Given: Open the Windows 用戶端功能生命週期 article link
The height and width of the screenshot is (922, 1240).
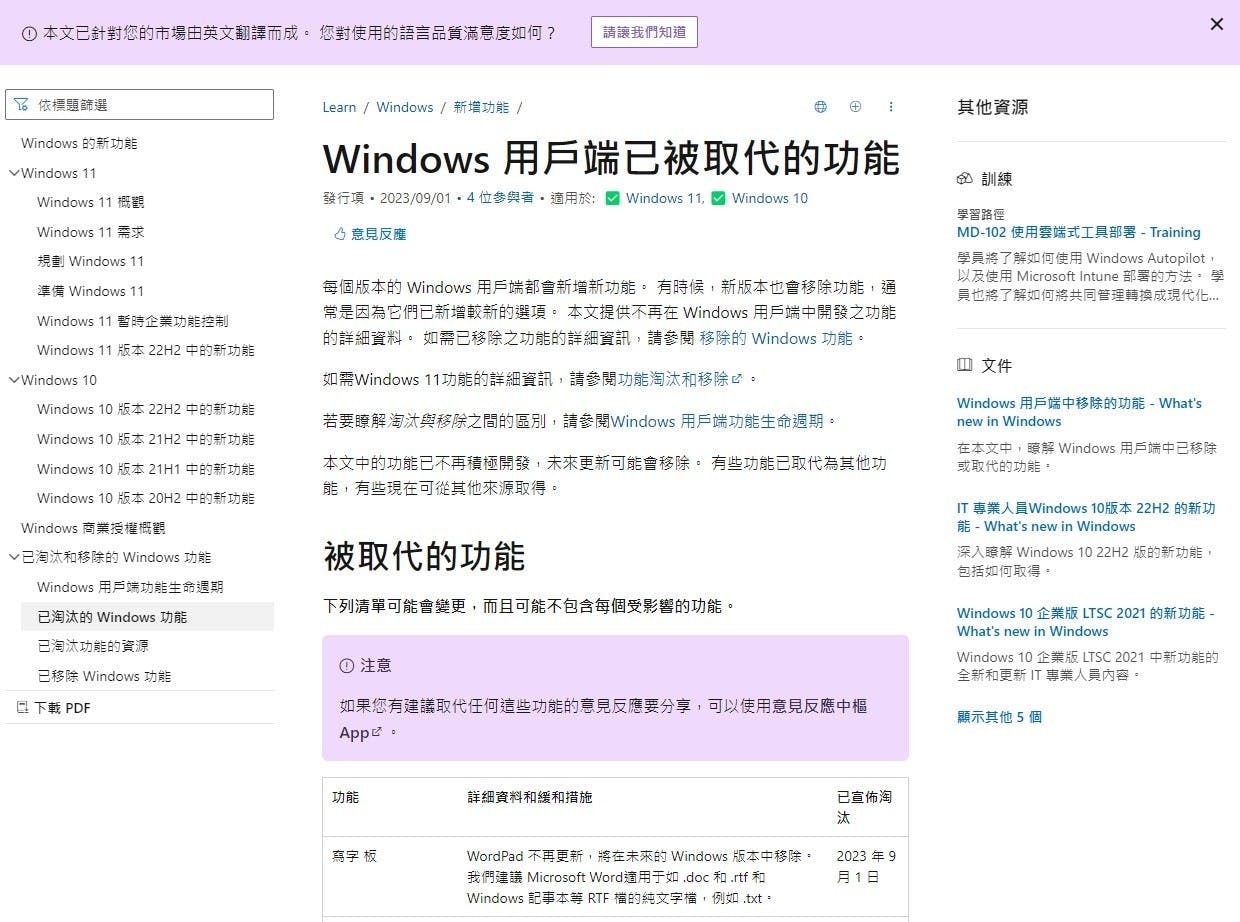Looking at the screenshot, I should tap(716, 421).
